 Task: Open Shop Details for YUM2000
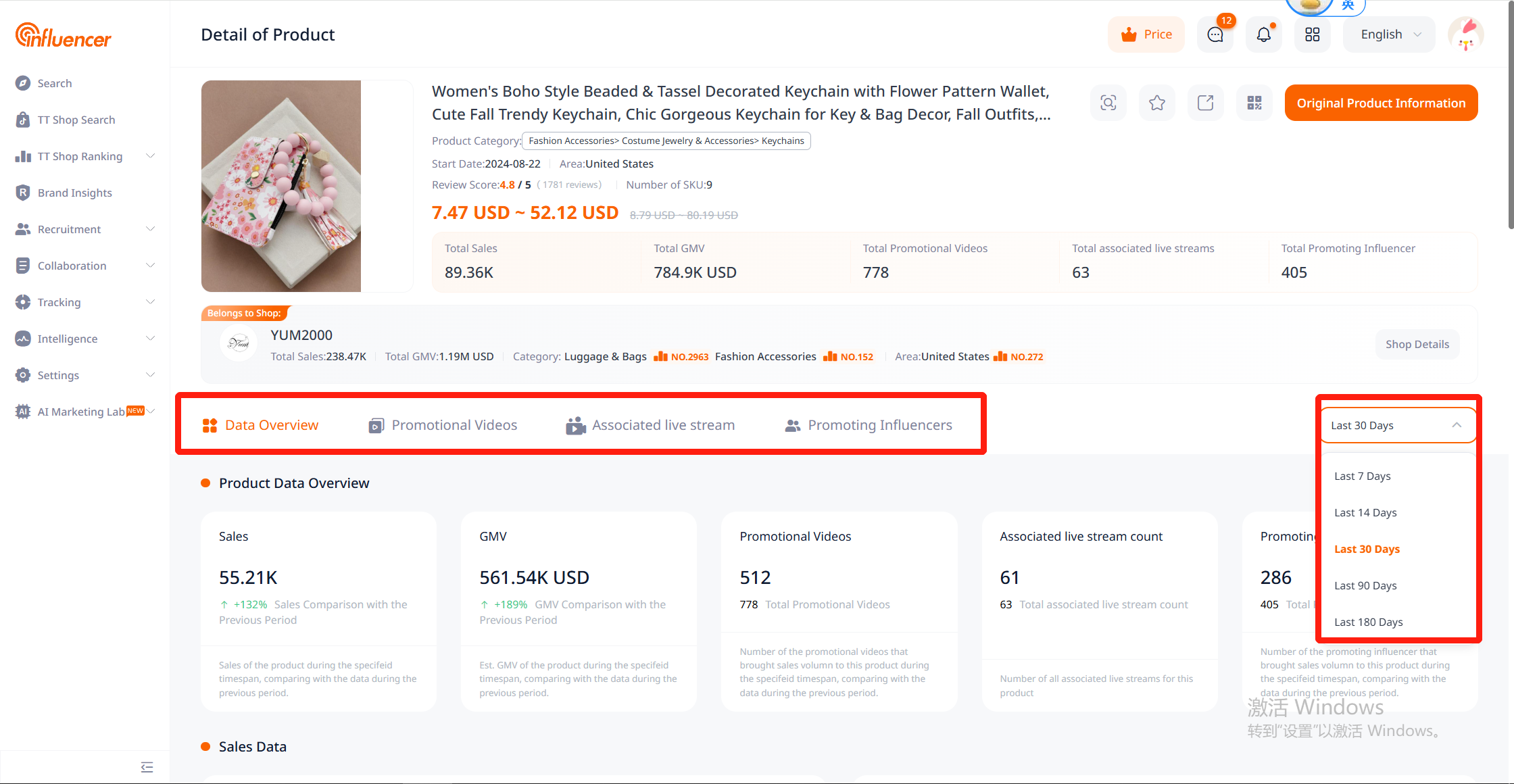[1417, 345]
